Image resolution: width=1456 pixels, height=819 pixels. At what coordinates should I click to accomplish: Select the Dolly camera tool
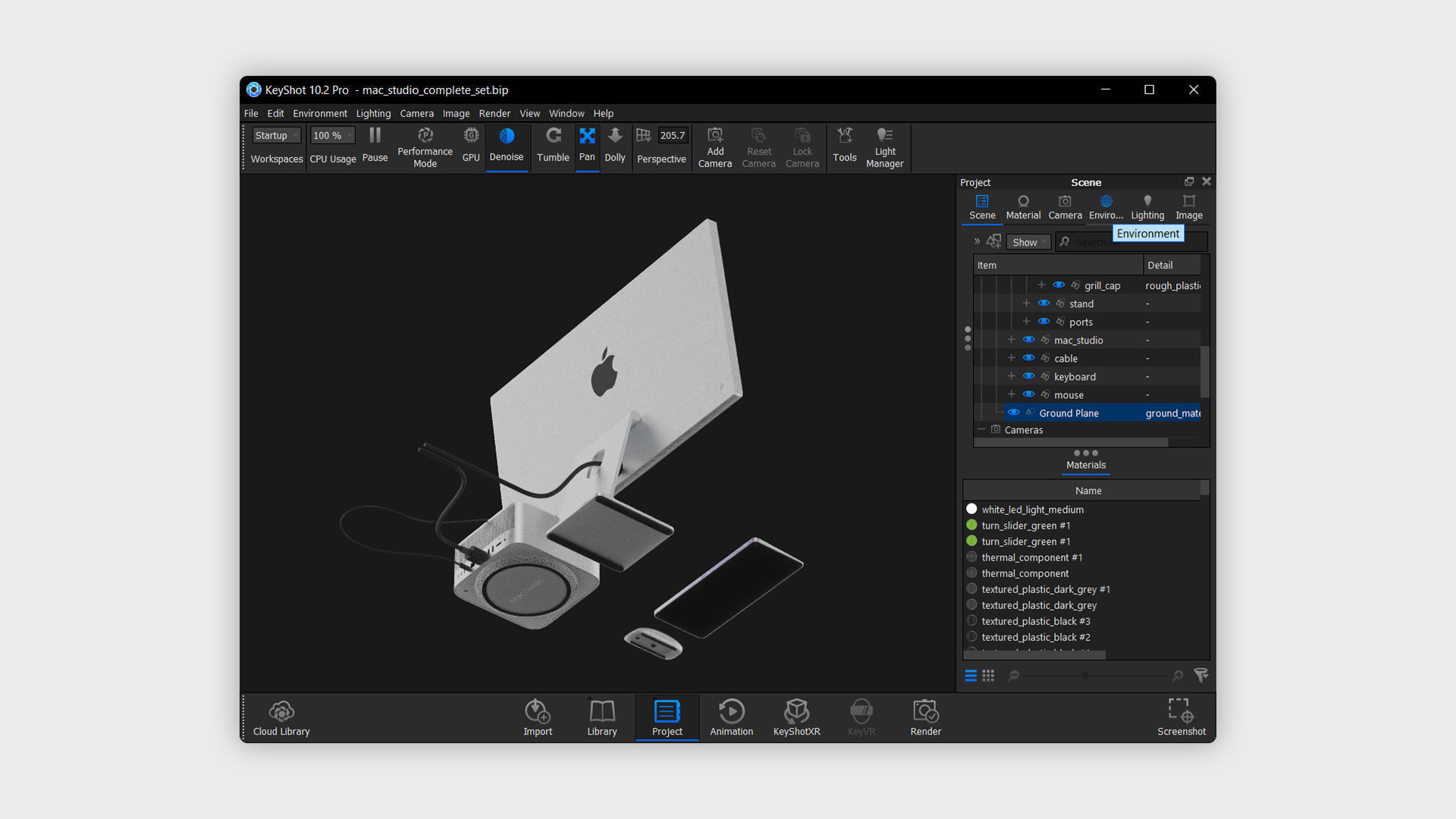click(615, 146)
